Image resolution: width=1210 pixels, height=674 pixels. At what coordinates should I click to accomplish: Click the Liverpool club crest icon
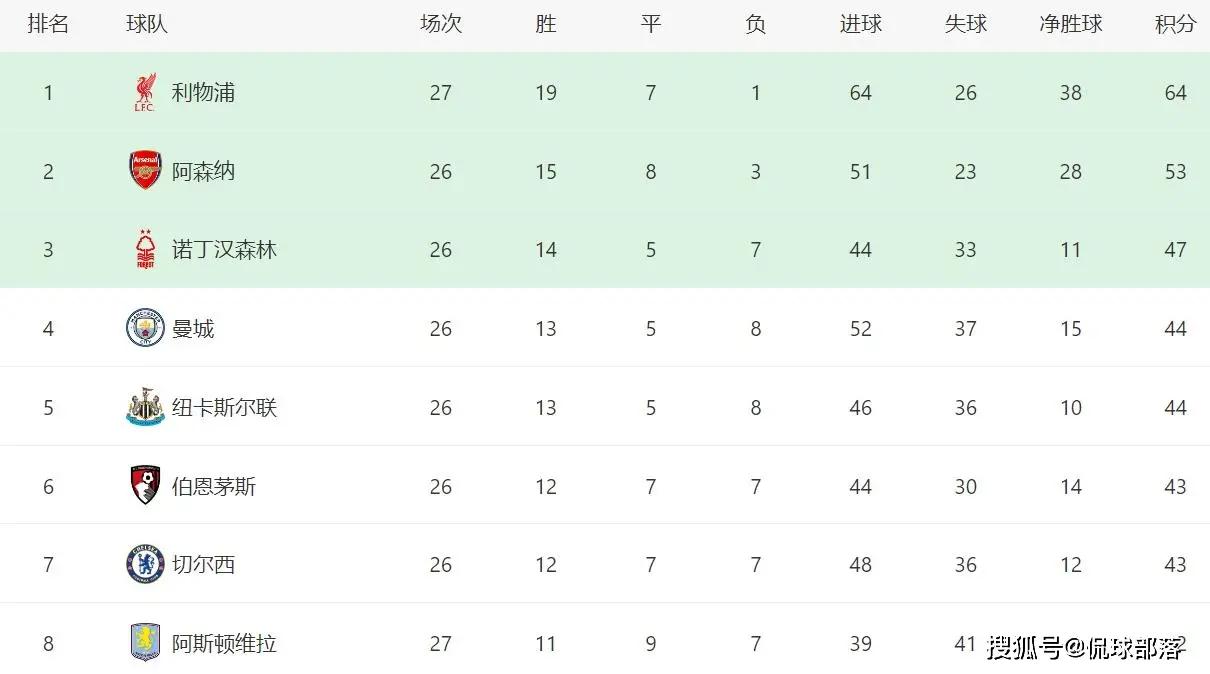click(x=145, y=93)
